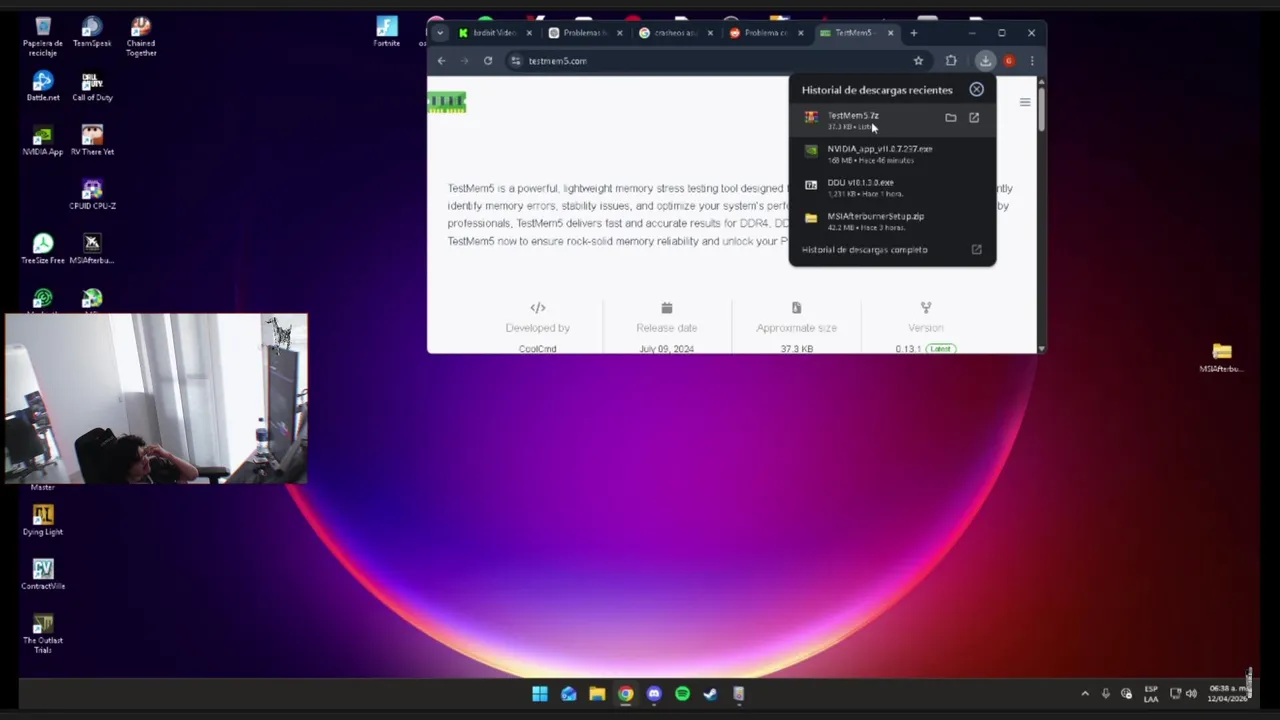
Task: Open Historial de descargas completo
Action: pos(892,250)
